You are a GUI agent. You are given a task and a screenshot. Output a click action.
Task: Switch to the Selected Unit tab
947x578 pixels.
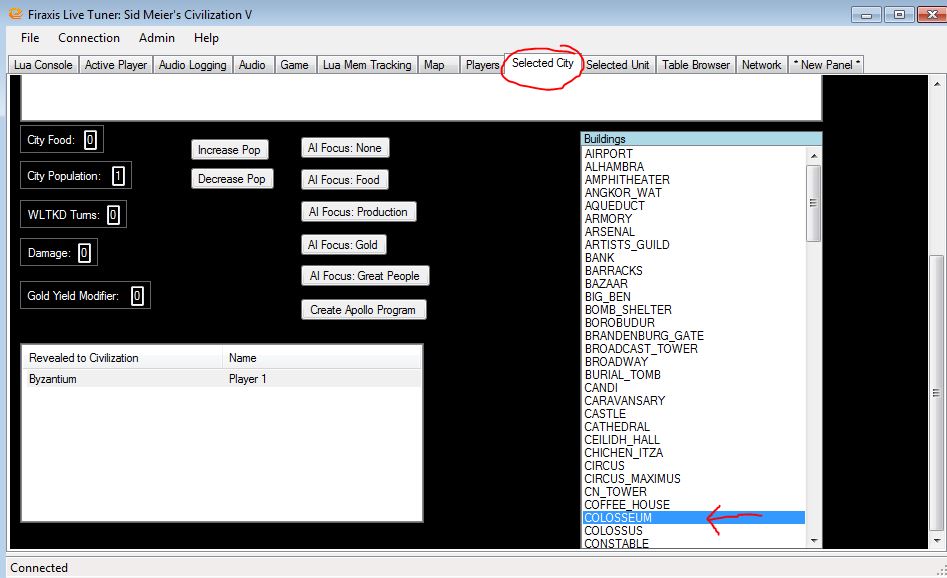click(617, 65)
